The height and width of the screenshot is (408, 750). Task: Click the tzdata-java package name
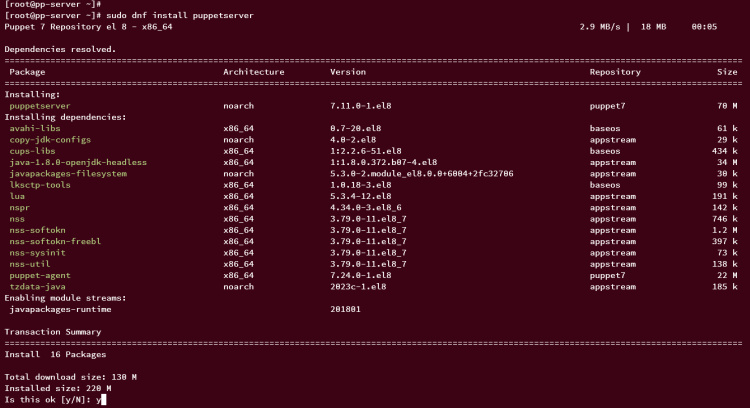coord(37,286)
